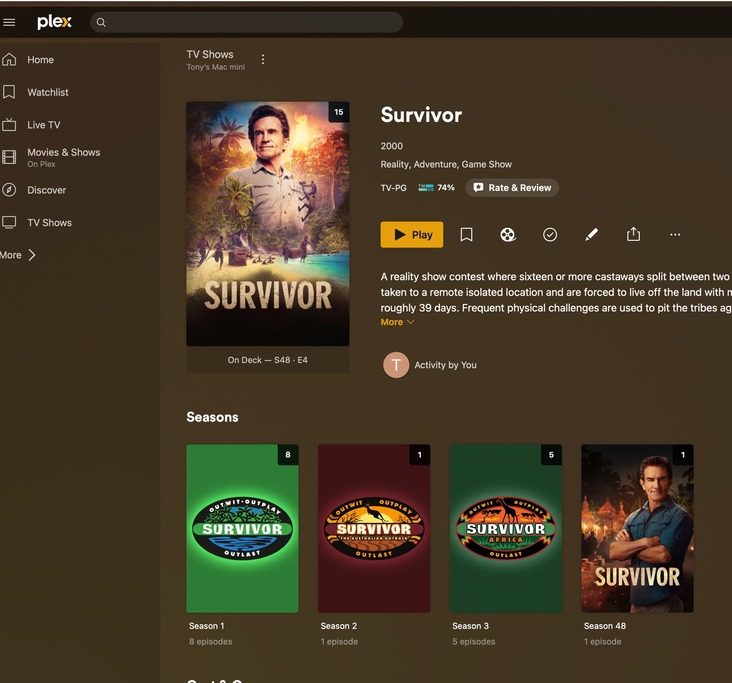Open TV Shows in sidebar
The height and width of the screenshot is (683, 732).
coord(49,223)
